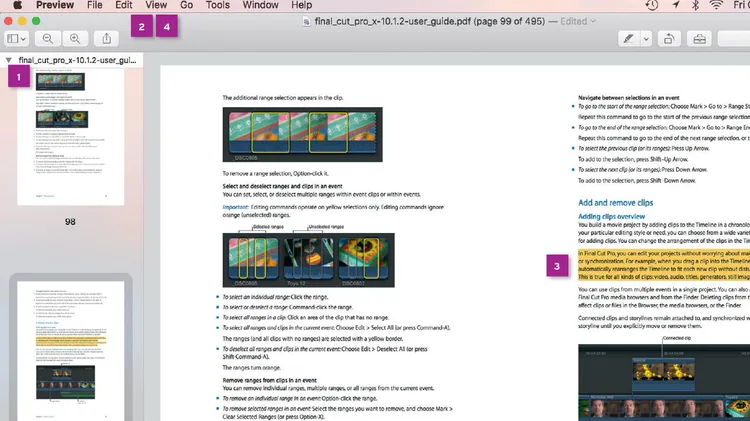
Task: Click the rotate page icon
Action: coord(669,39)
